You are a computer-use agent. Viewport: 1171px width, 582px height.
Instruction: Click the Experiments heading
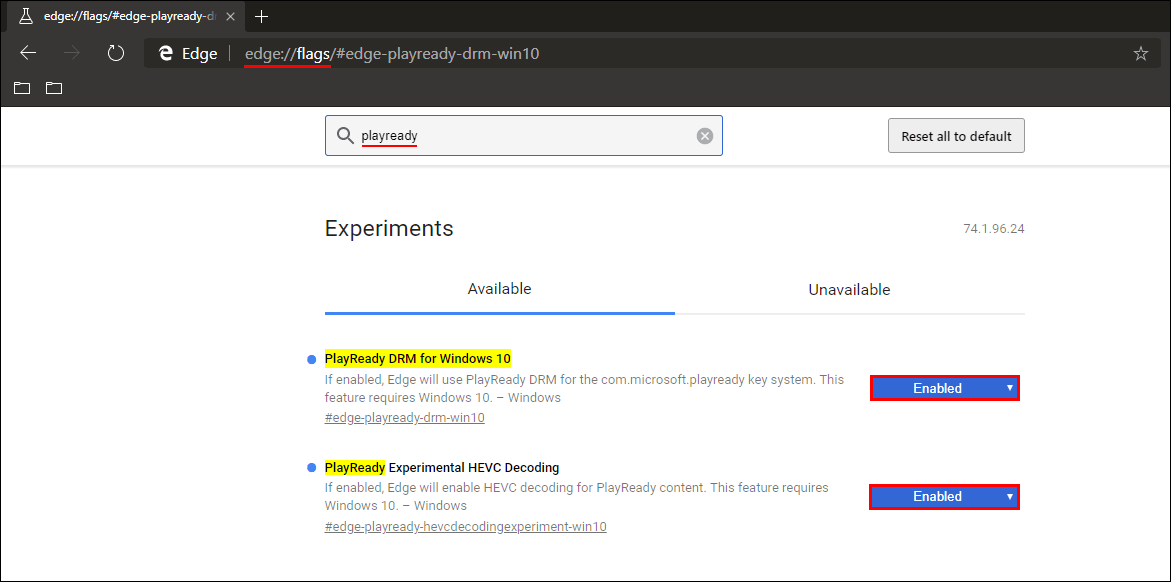(x=389, y=228)
